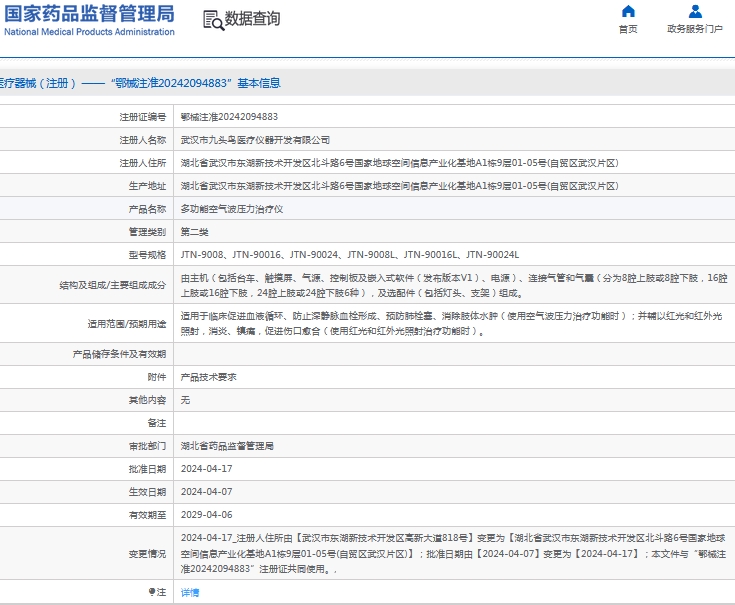Image resolution: width=735 pixels, height=605 pixels.
Task: Click registrant name 武汉市九头鸟医疗仪器开发有限公司
Action: tap(255, 140)
